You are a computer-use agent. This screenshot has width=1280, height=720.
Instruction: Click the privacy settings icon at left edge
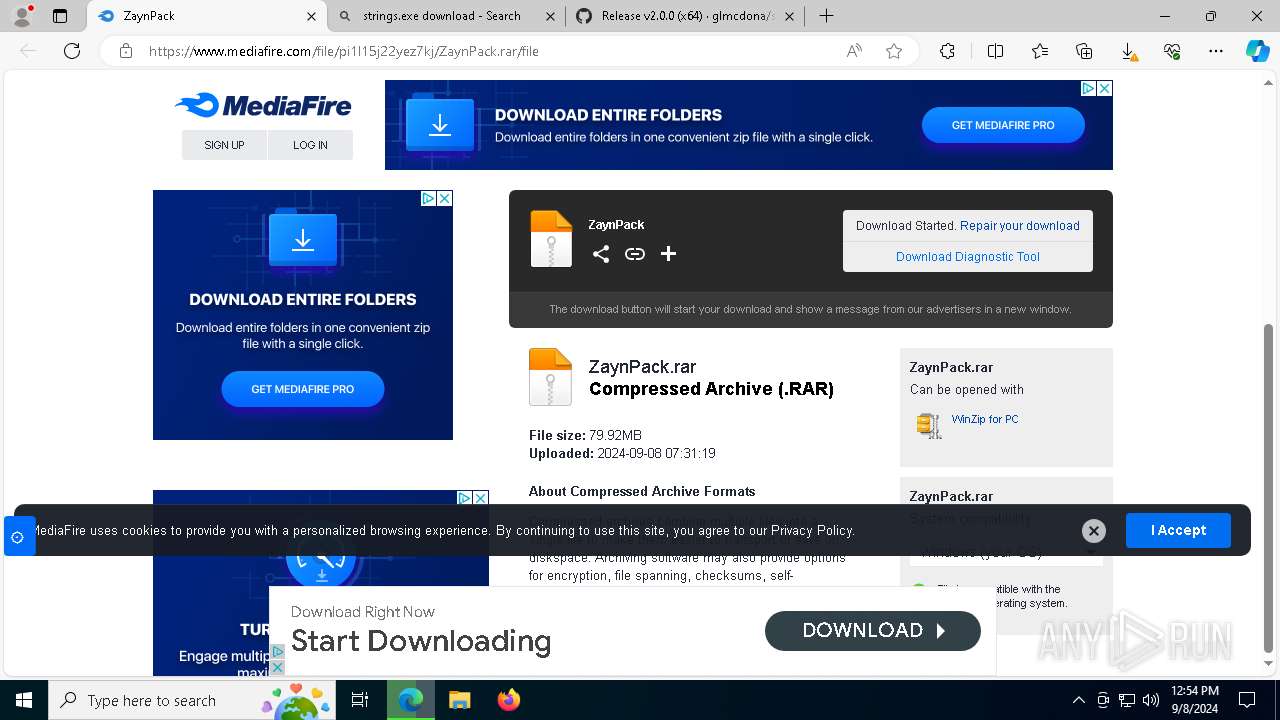(x=18, y=537)
